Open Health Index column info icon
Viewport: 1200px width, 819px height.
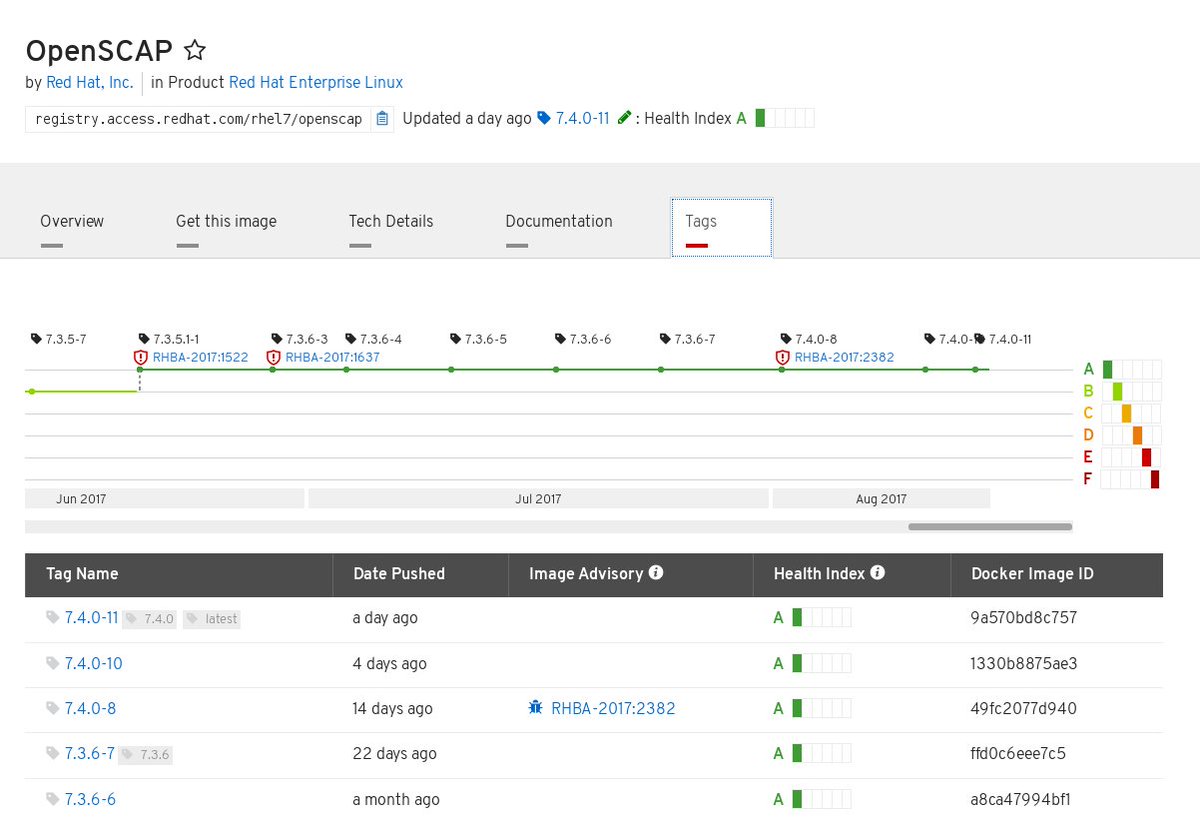point(877,573)
